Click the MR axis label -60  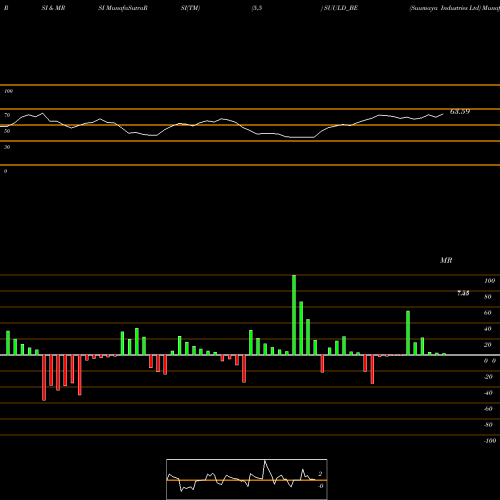click(x=488, y=409)
